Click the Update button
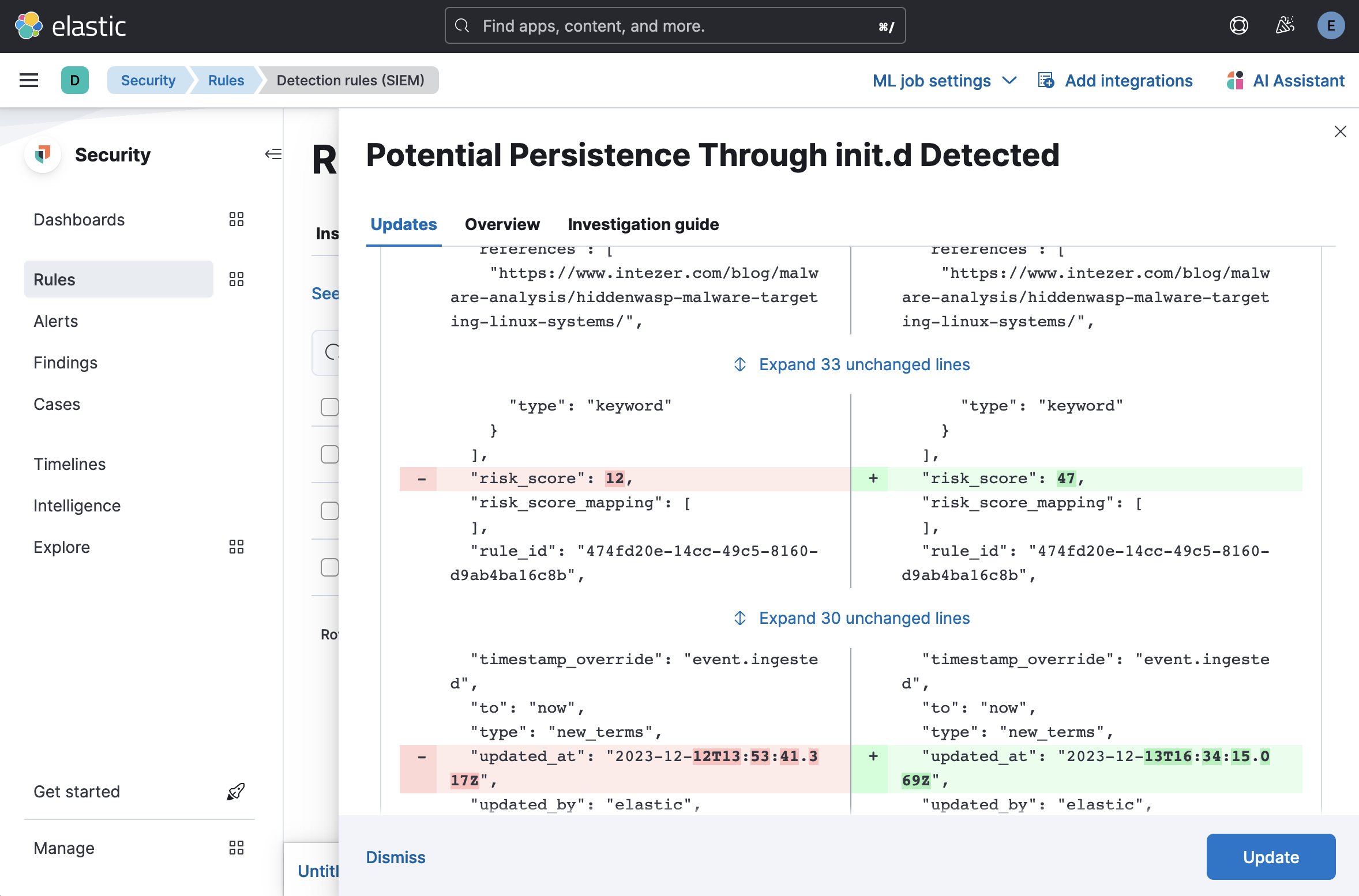Viewport: 1359px width, 896px height. 1271,857
